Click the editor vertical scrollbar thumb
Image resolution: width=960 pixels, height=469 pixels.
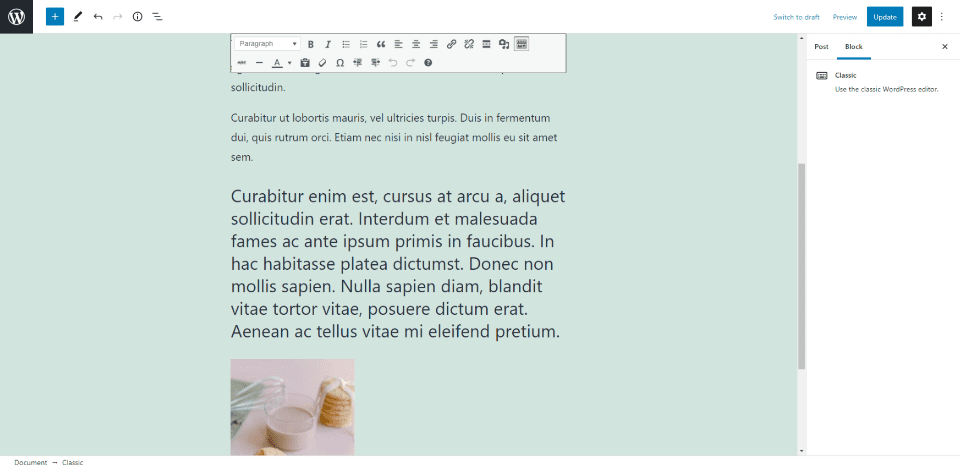(x=801, y=266)
